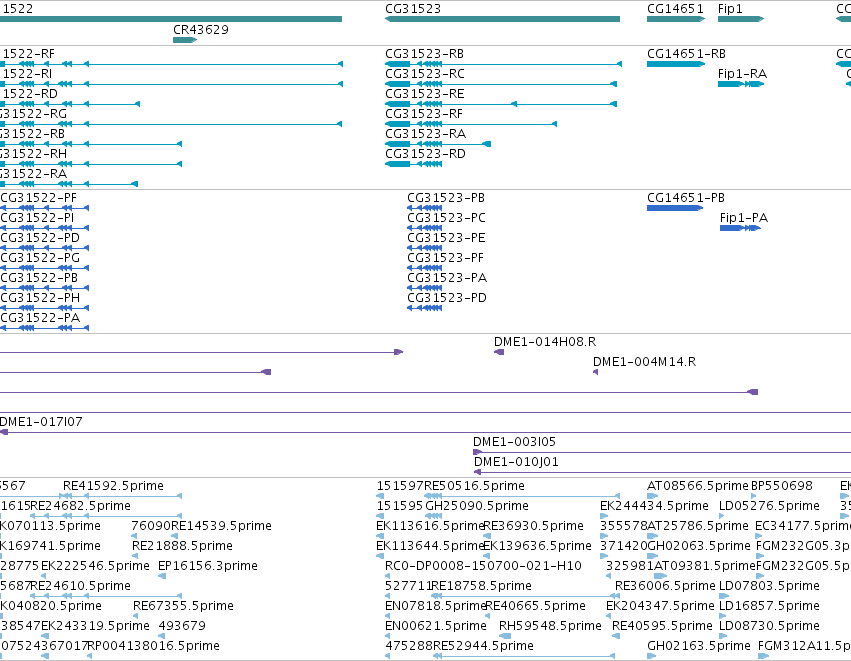Select BAC clone DME1-010J01
Viewport: 851px width, 661px height.
516,462
